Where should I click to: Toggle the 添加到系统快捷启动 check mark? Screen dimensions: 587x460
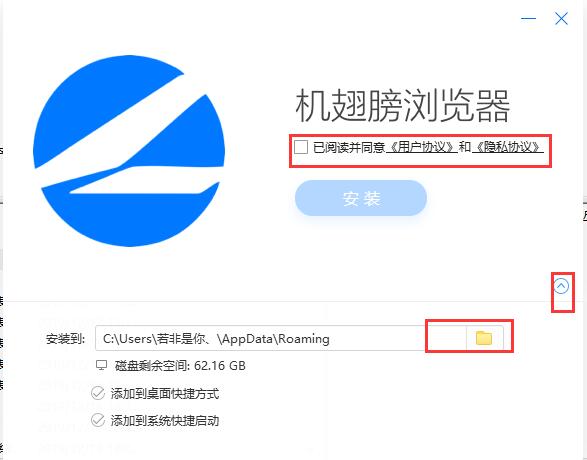pos(98,420)
